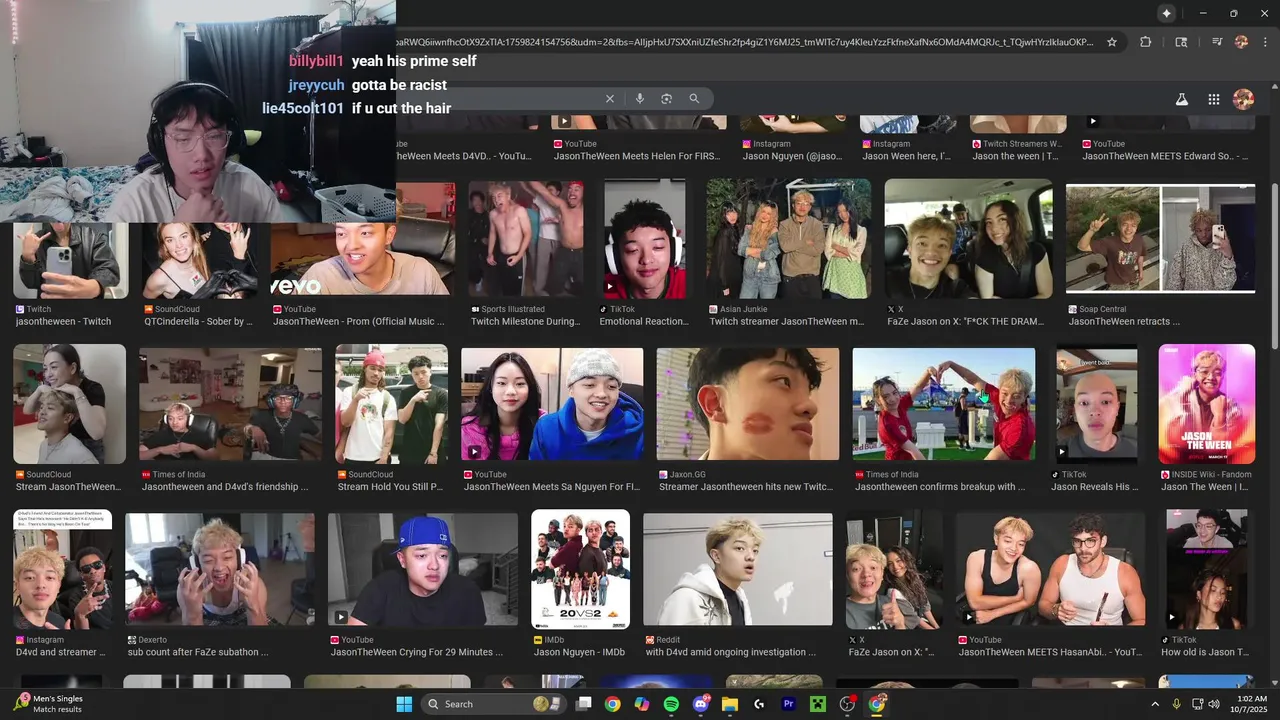Open the Asian Junkie Twitch streamer result
This screenshot has width=1280, height=720.
(789, 239)
